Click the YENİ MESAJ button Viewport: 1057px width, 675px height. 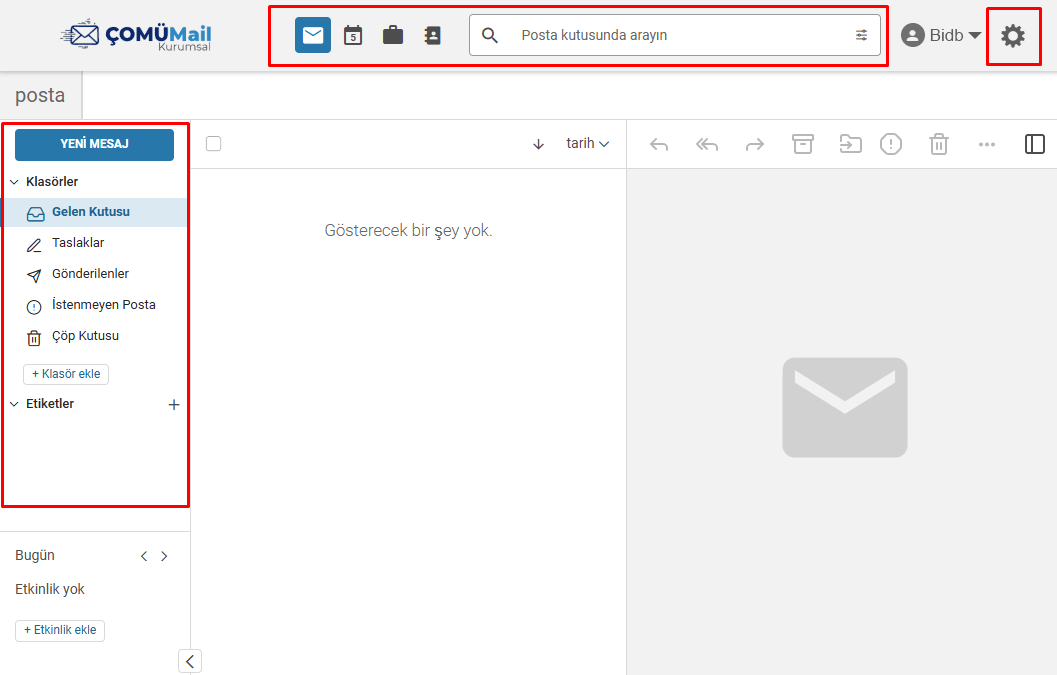pos(94,144)
